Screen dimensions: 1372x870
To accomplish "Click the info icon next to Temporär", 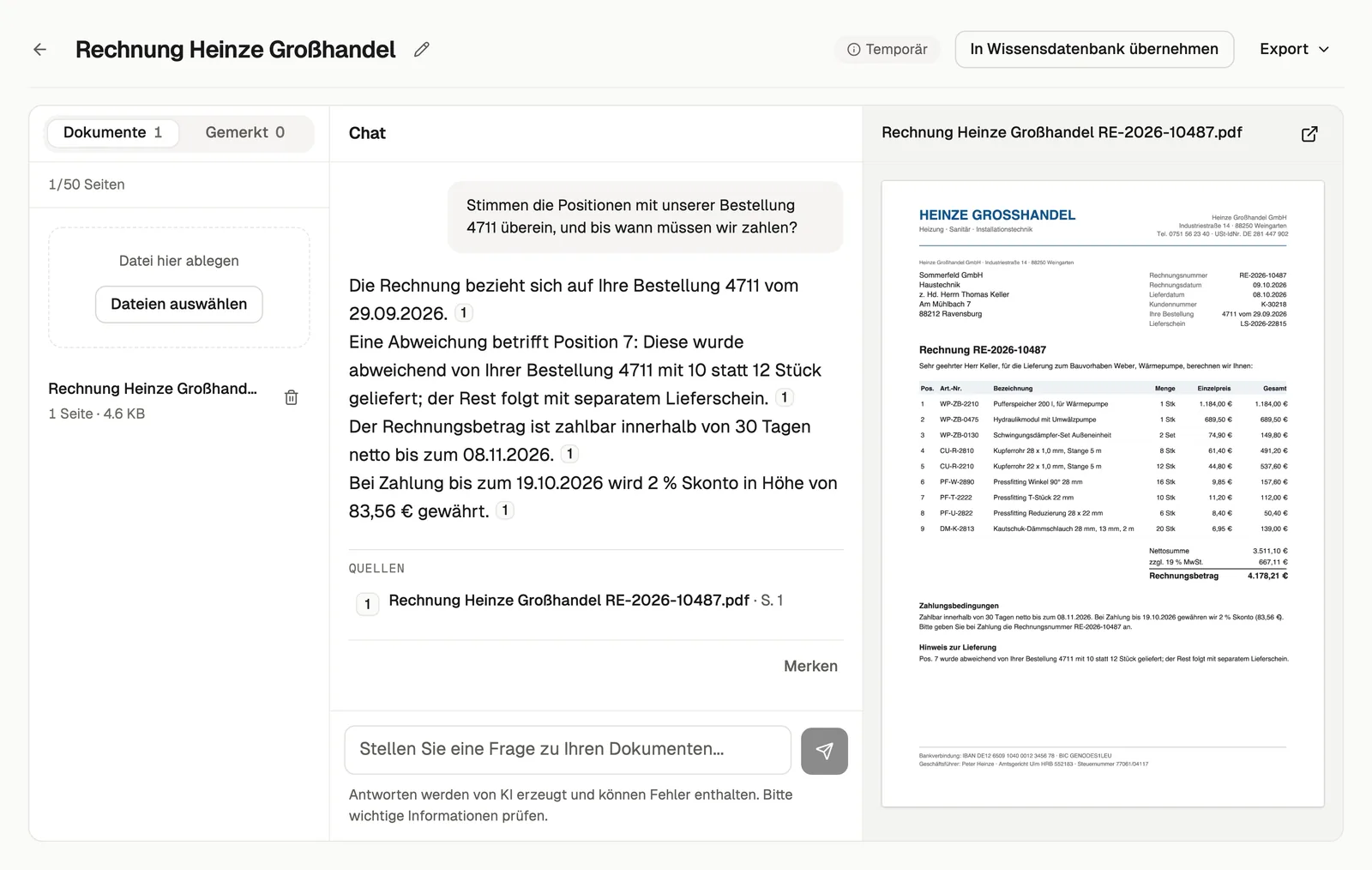I will (853, 50).
